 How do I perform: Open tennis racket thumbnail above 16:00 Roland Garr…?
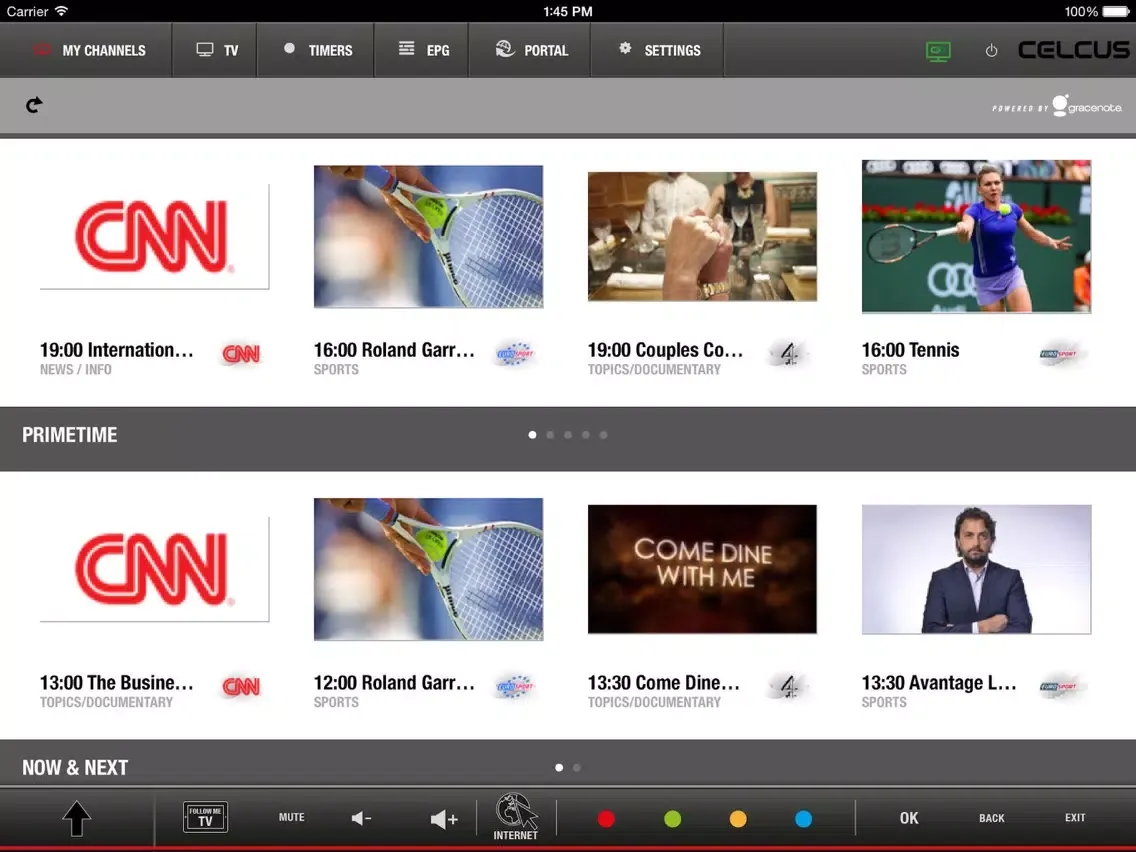click(428, 236)
